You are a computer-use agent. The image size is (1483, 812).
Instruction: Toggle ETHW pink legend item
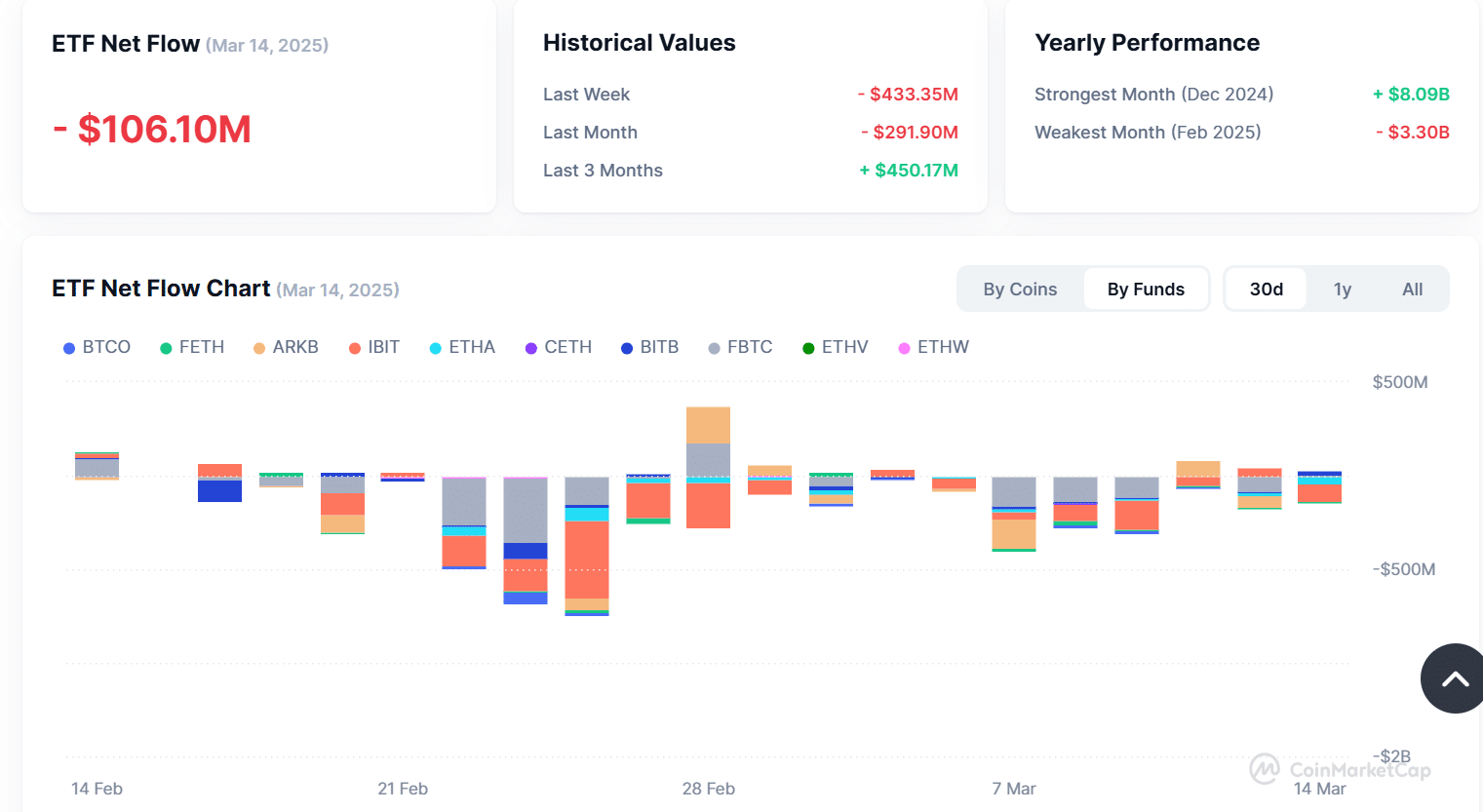(x=933, y=347)
